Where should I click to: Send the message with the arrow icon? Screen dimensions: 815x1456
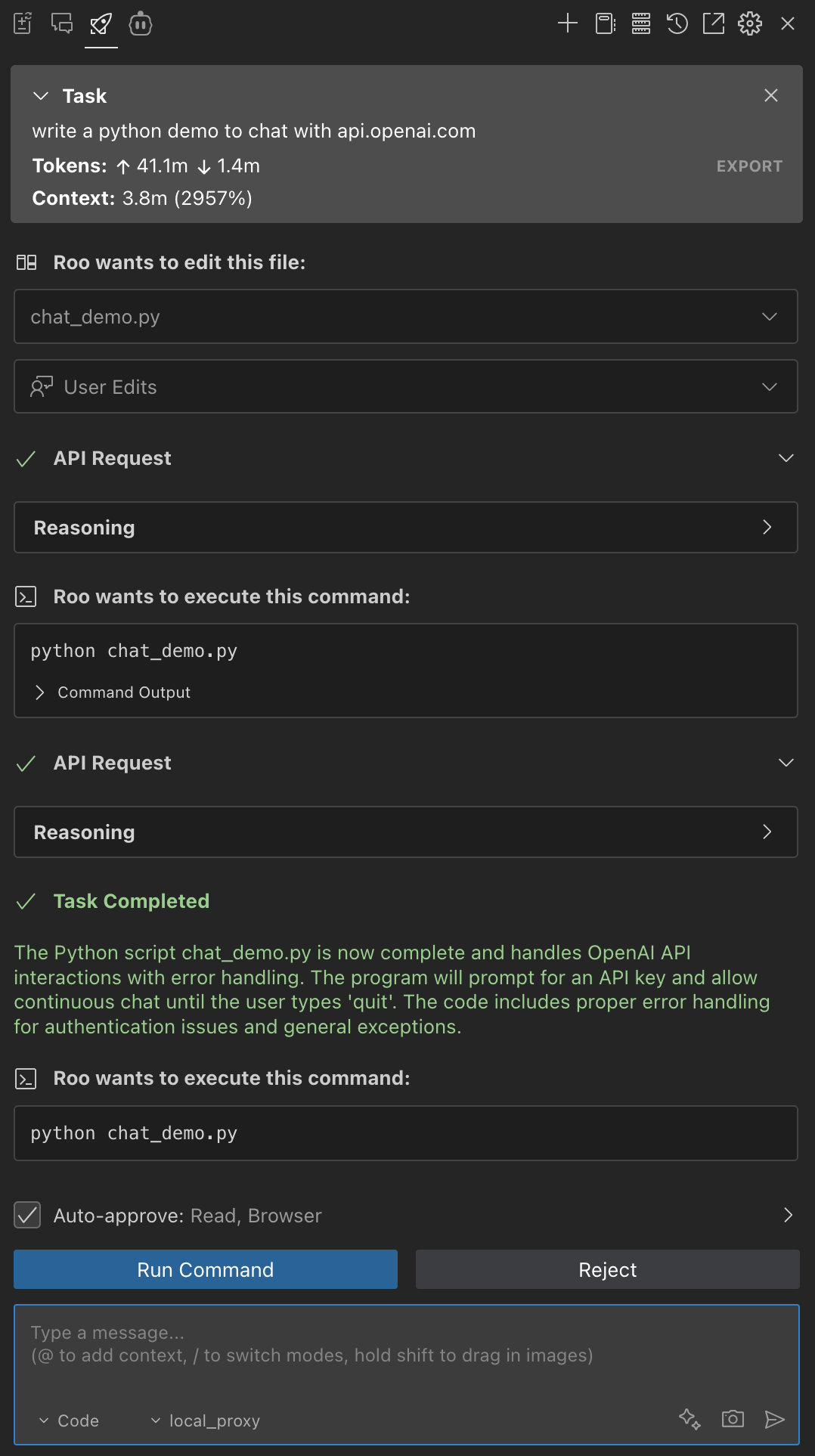(776, 1419)
